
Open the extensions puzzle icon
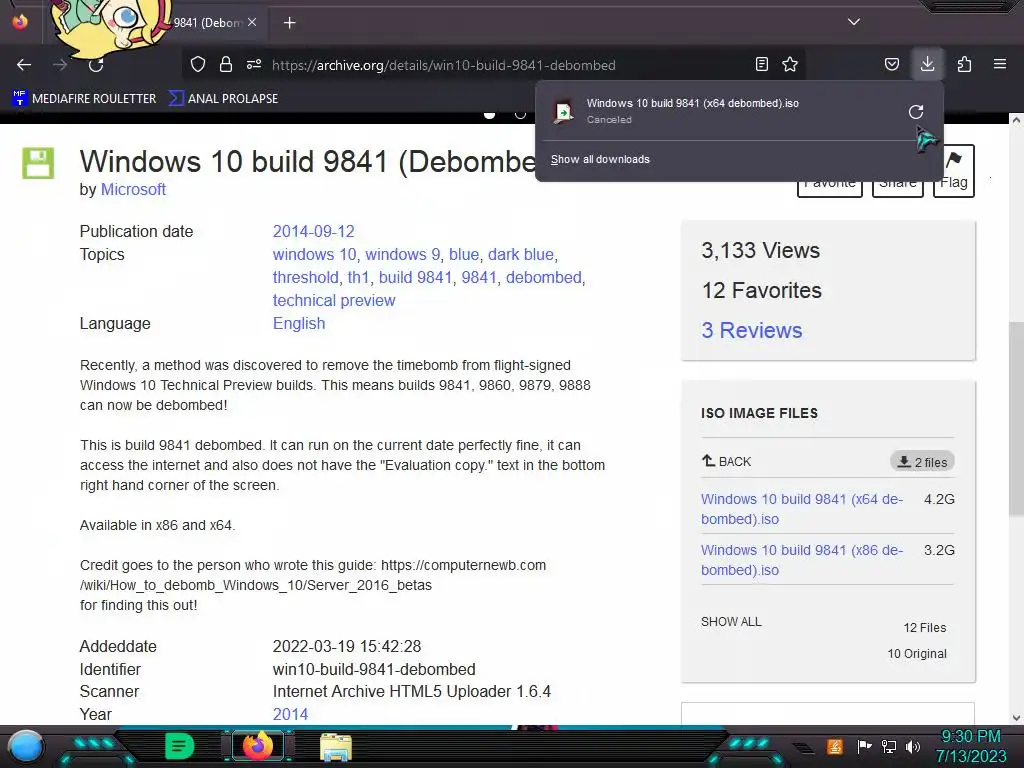coord(964,64)
